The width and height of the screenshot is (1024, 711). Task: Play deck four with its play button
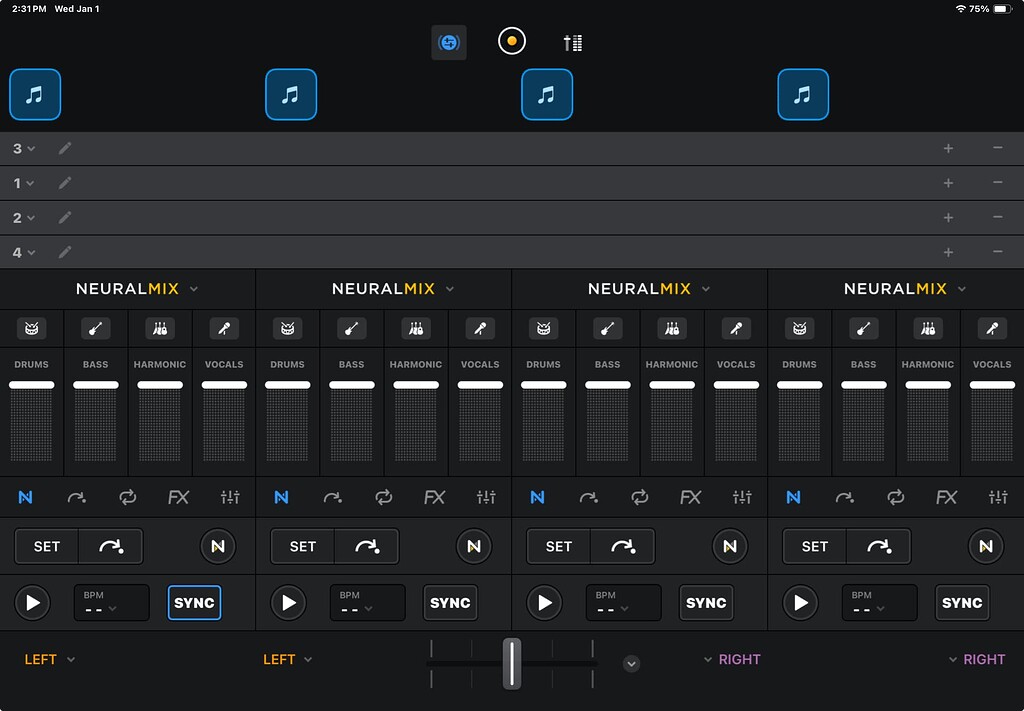coord(801,602)
